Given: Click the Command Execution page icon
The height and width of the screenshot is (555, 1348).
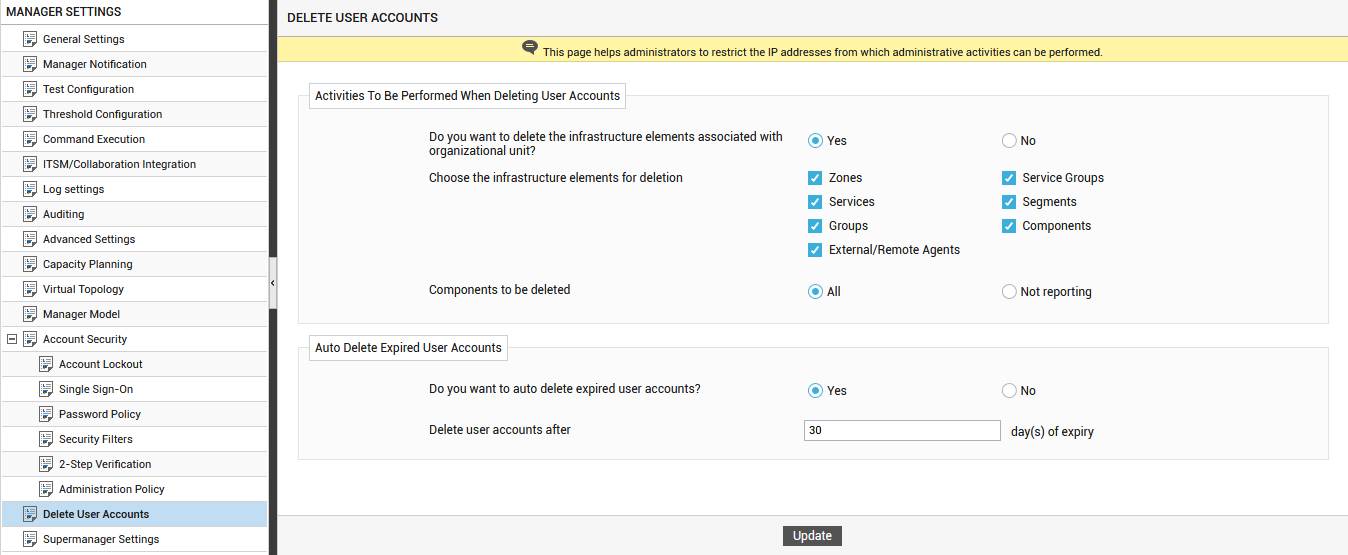Looking at the screenshot, I should 30,139.
